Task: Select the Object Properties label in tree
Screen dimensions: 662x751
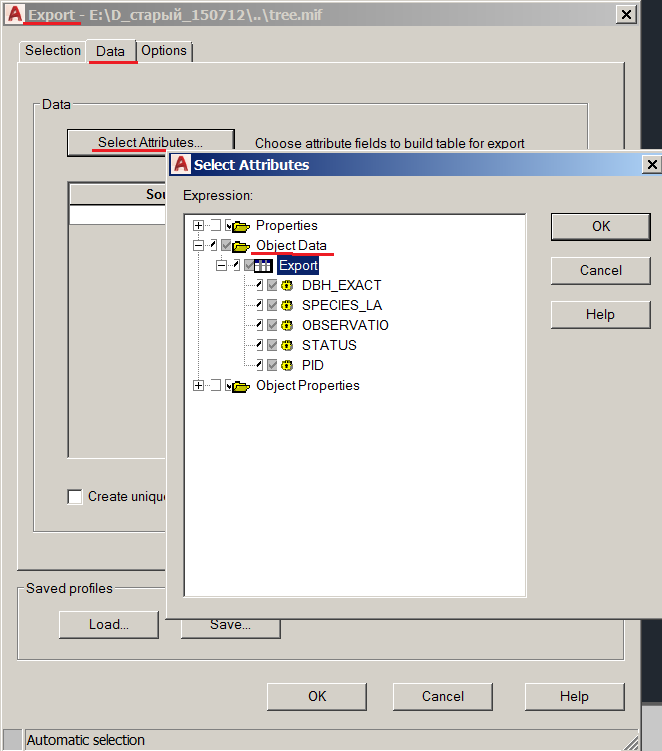Action: pyautogui.click(x=308, y=386)
